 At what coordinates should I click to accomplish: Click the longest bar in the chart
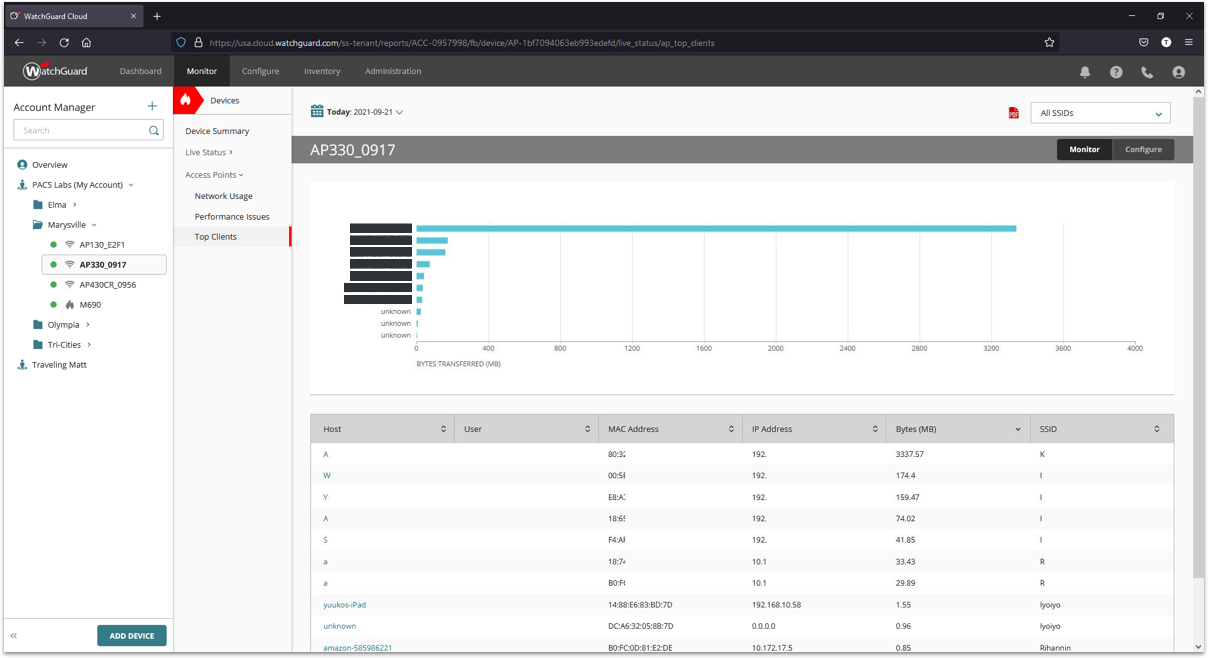[715, 229]
